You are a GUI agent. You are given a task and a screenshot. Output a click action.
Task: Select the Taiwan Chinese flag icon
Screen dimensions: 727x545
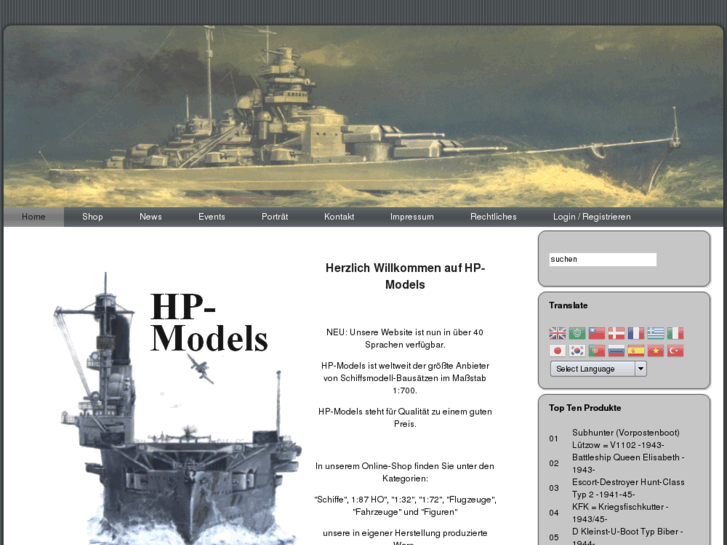pos(597,333)
